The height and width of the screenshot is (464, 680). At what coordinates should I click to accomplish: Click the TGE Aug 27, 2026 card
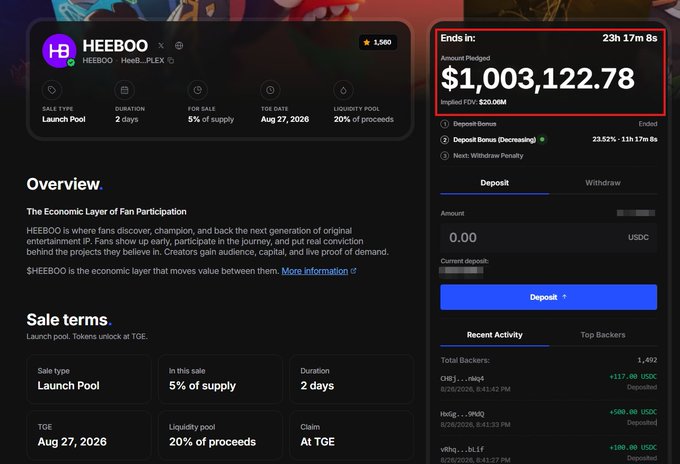tap(89, 435)
